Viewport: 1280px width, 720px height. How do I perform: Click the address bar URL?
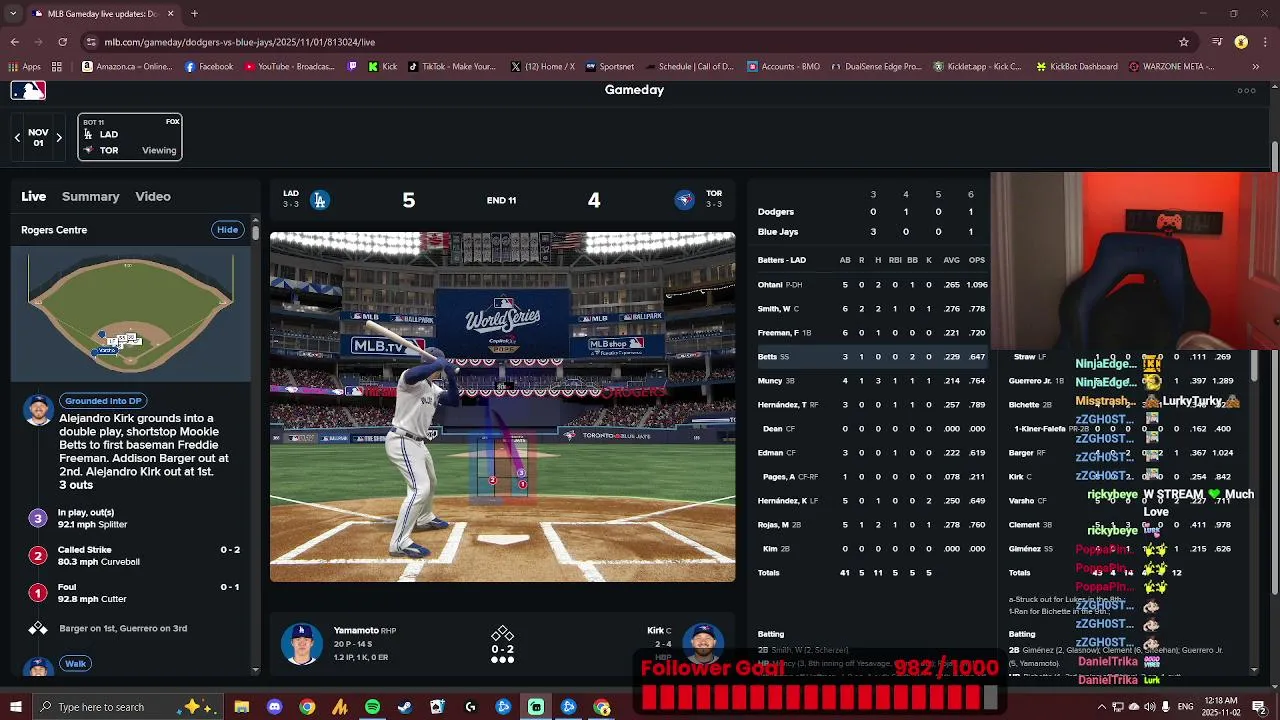click(240, 42)
